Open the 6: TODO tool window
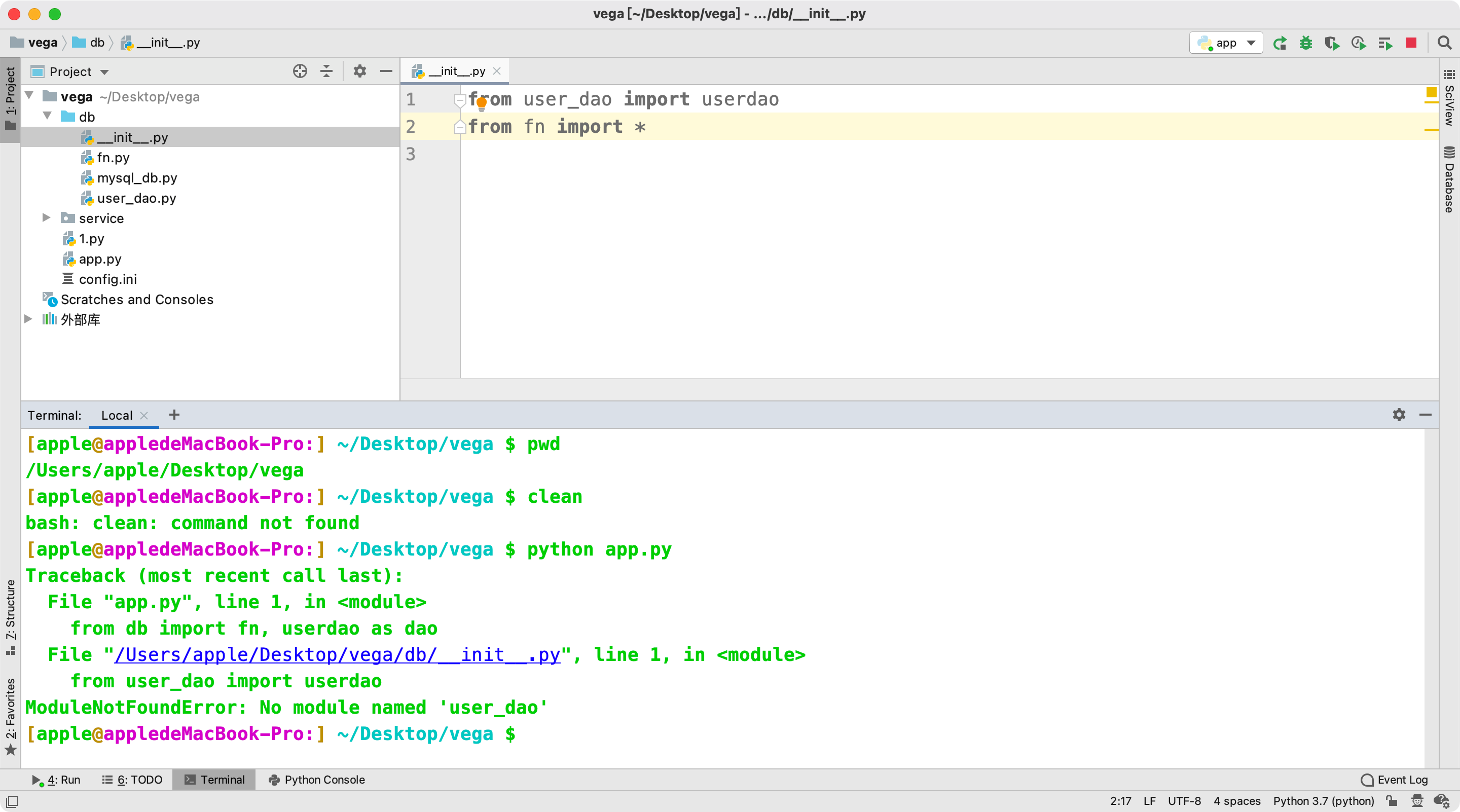Screen dimensions: 1460x812 132,780
